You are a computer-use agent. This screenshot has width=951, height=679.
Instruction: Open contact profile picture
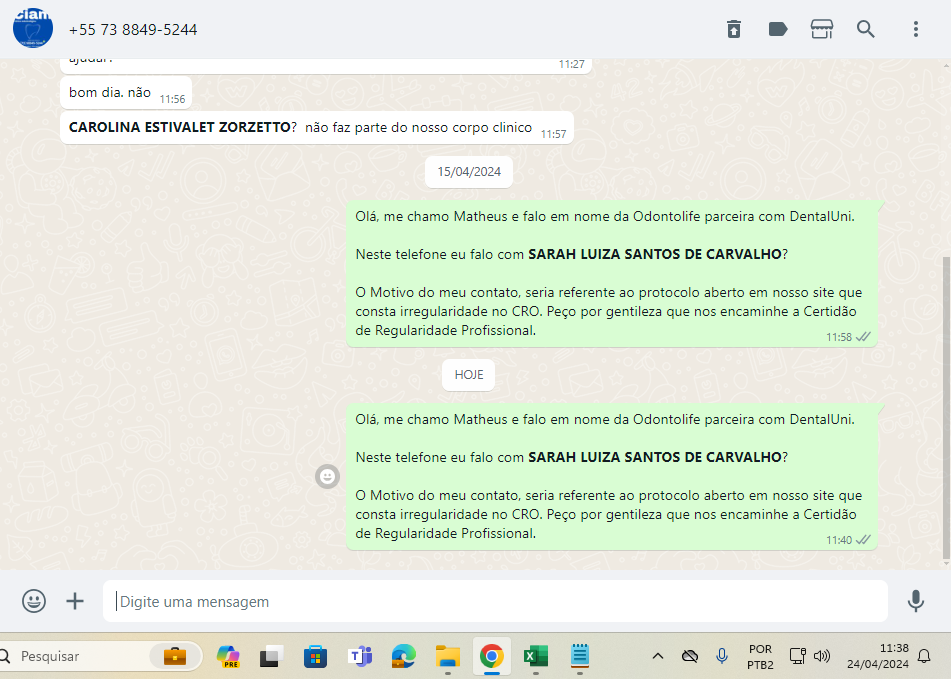[33, 27]
